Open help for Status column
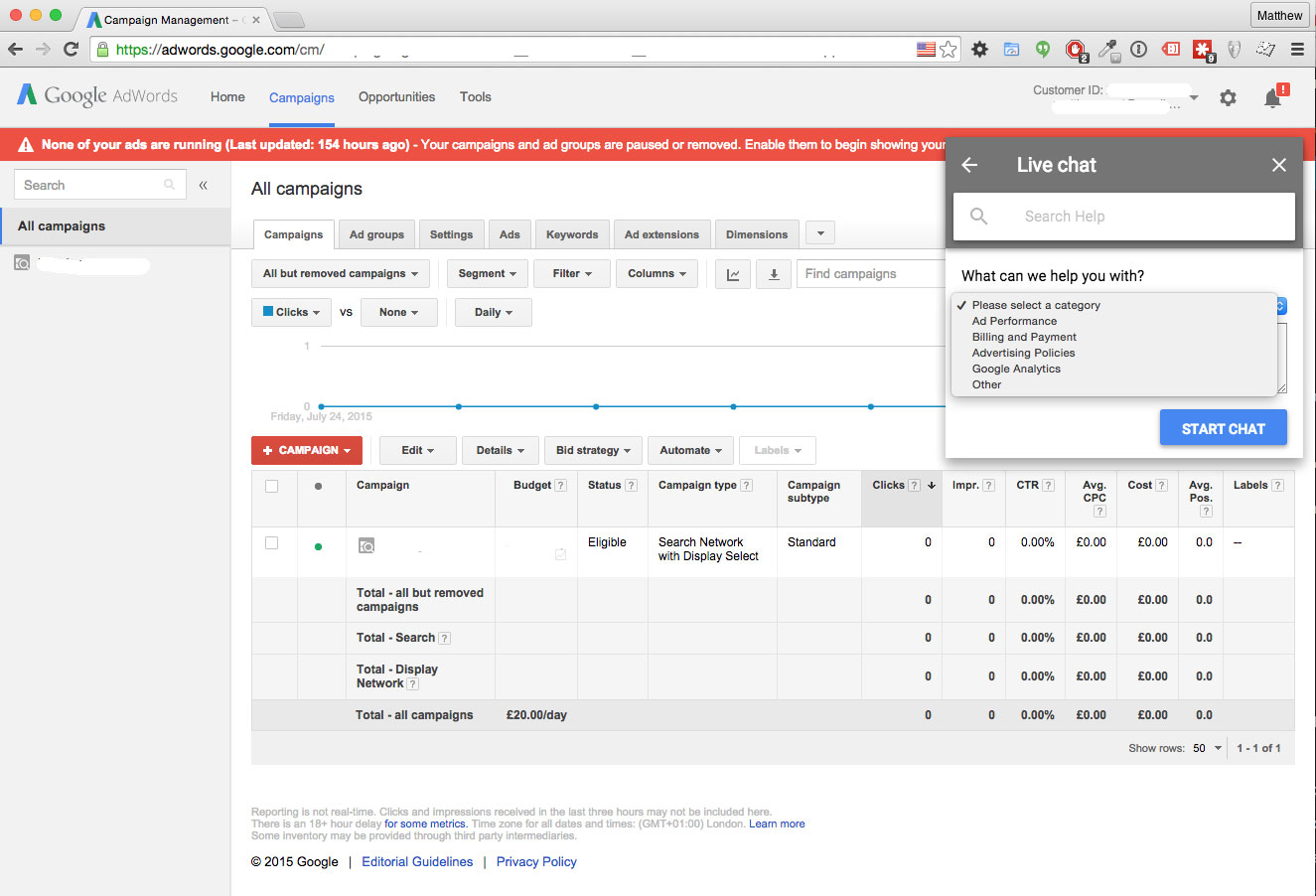The height and width of the screenshot is (896, 1316). 631,486
